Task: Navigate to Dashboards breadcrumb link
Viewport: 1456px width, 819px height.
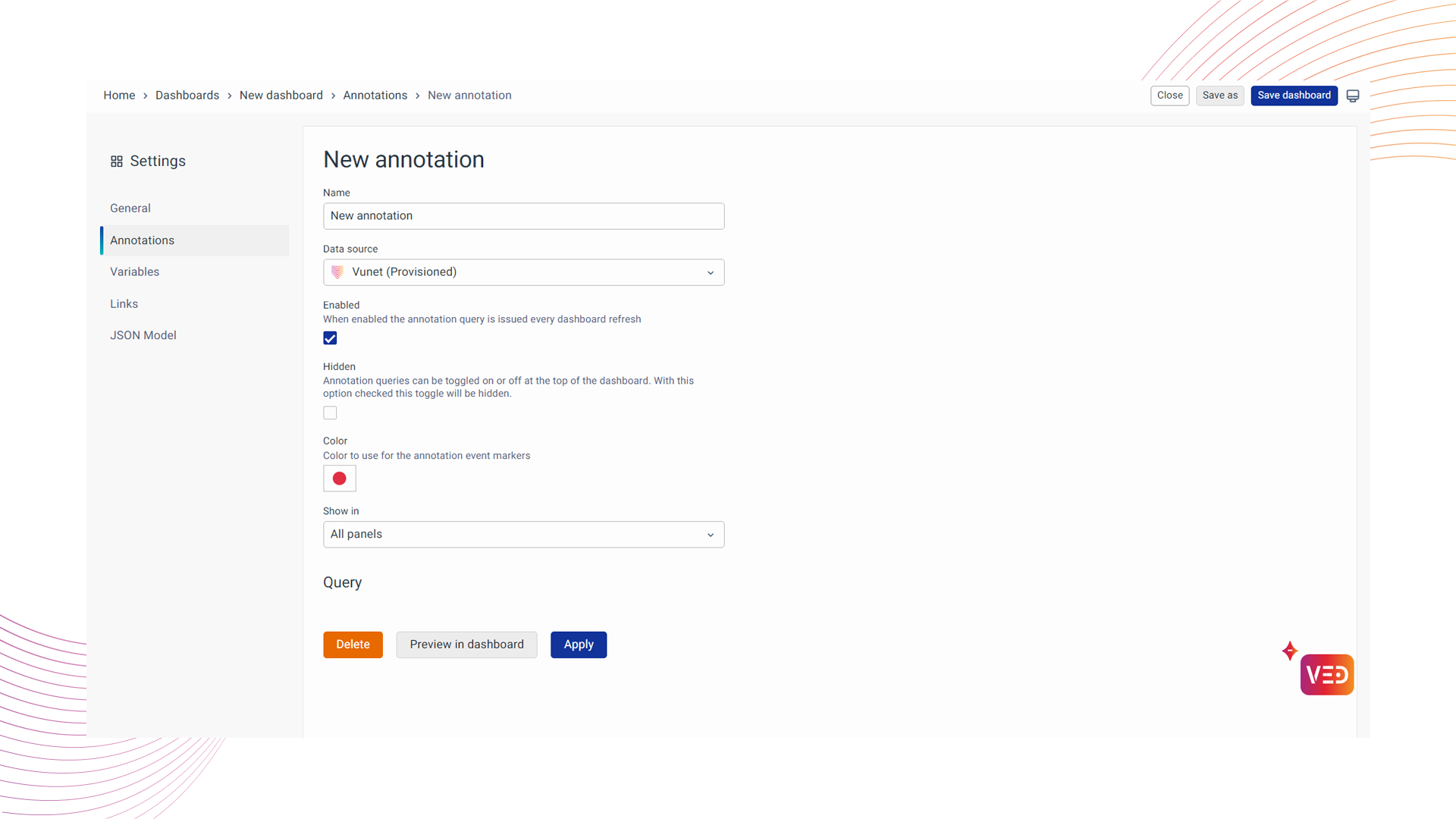Action: click(187, 96)
